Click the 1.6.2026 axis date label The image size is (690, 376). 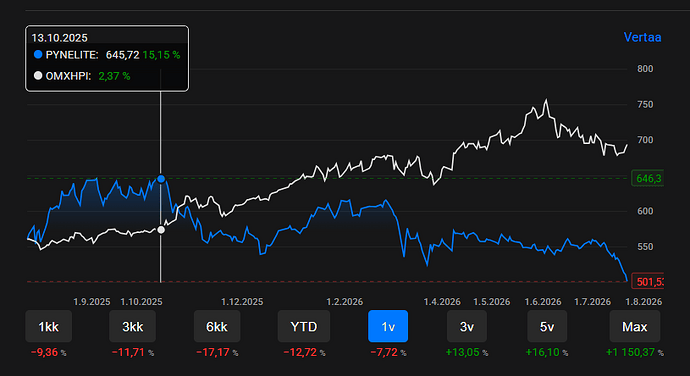click(543, 302)
